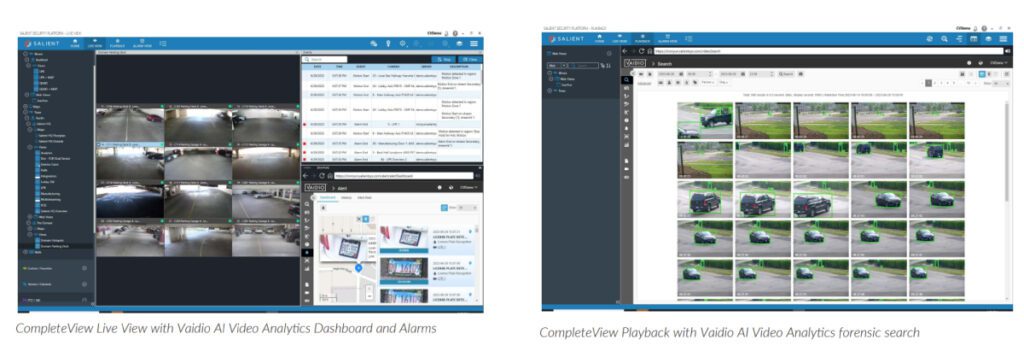This screenshot has height=363, width=1024.
Task: Click notification bell in Playback window title bar
Action: pyautogui.click(x=975, y=29)
